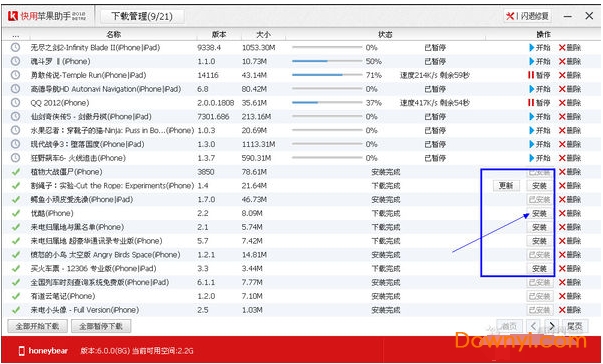
Task: Delete Cut the Rope Experiments entry
Action: click(570, 186)
